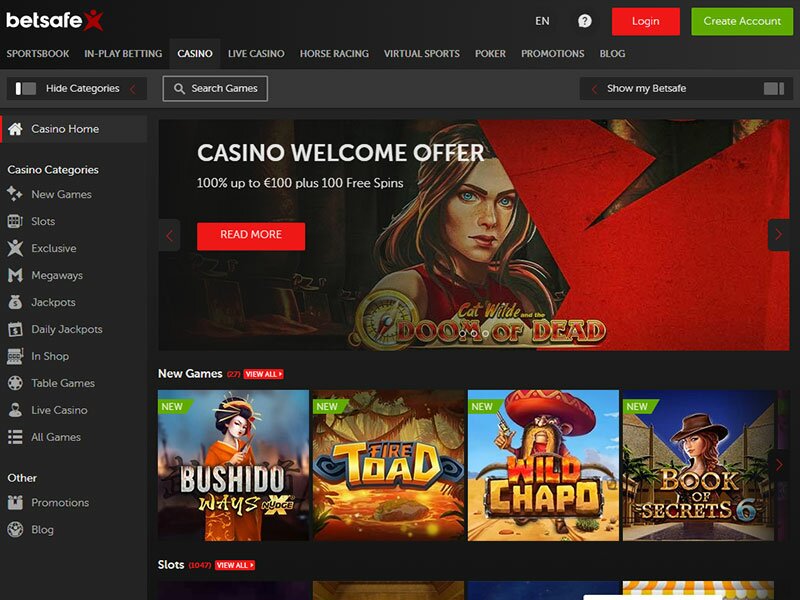Open the EN language selector
Image resolution: width=800 pixels, height=600 pixels.
point(542,21)
